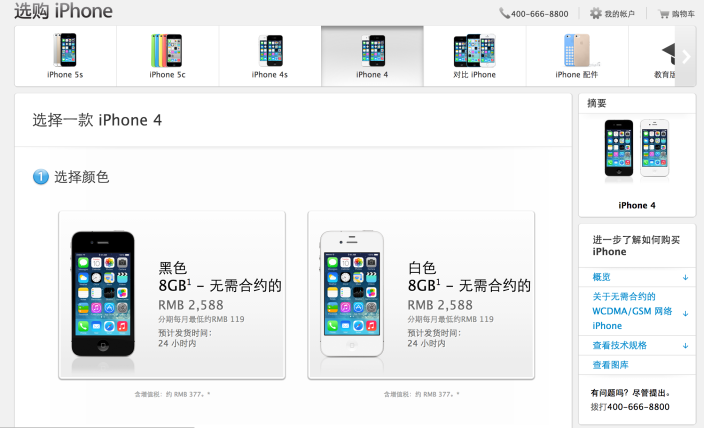
Task: Open the 查看技术规格 link
Action: (620, 345)
